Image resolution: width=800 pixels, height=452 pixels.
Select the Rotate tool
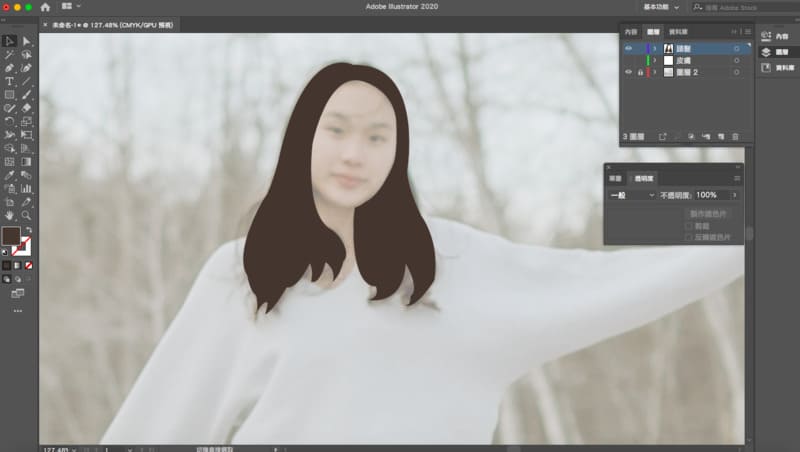point(9,121)
